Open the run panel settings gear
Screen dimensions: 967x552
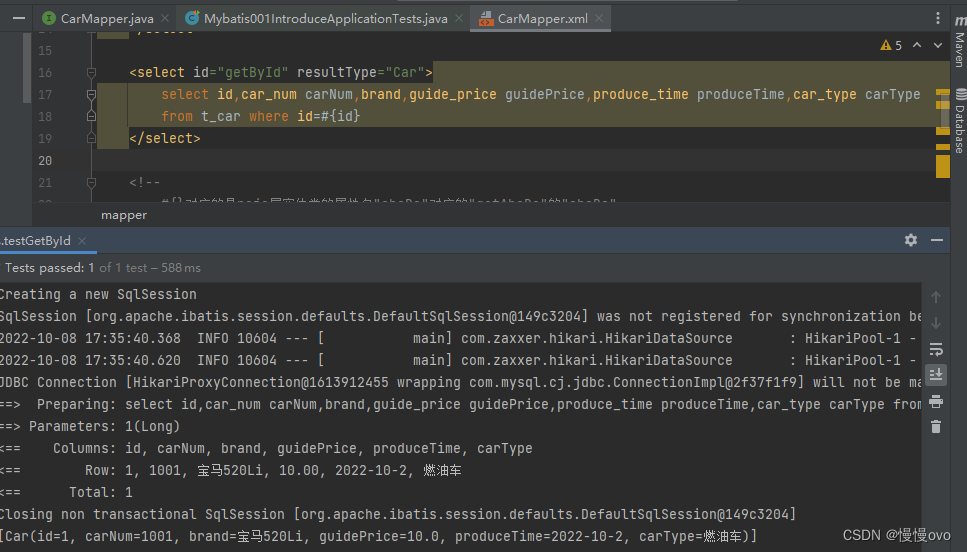click(x=910, y=241)
